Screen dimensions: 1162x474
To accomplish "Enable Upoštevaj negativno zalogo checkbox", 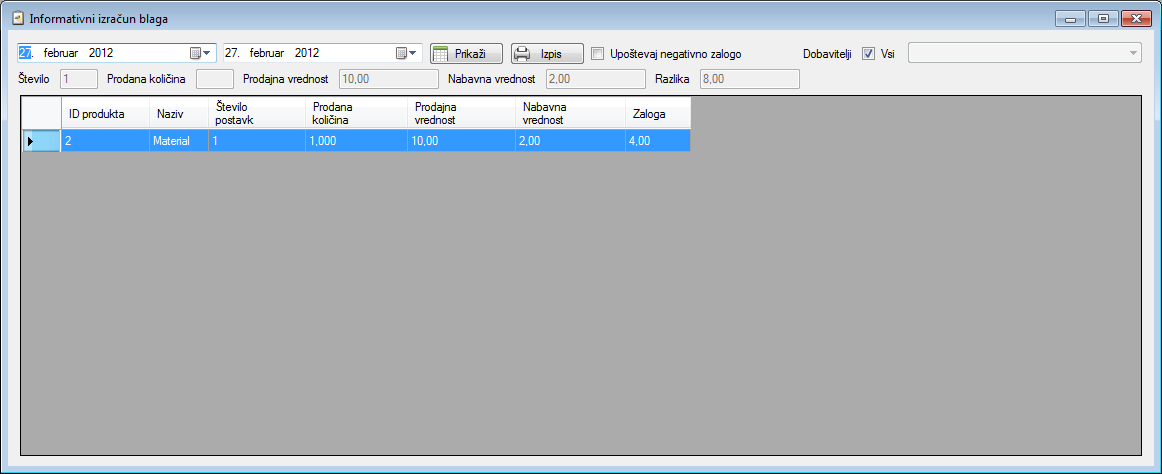I will click(x=598, y=53).
